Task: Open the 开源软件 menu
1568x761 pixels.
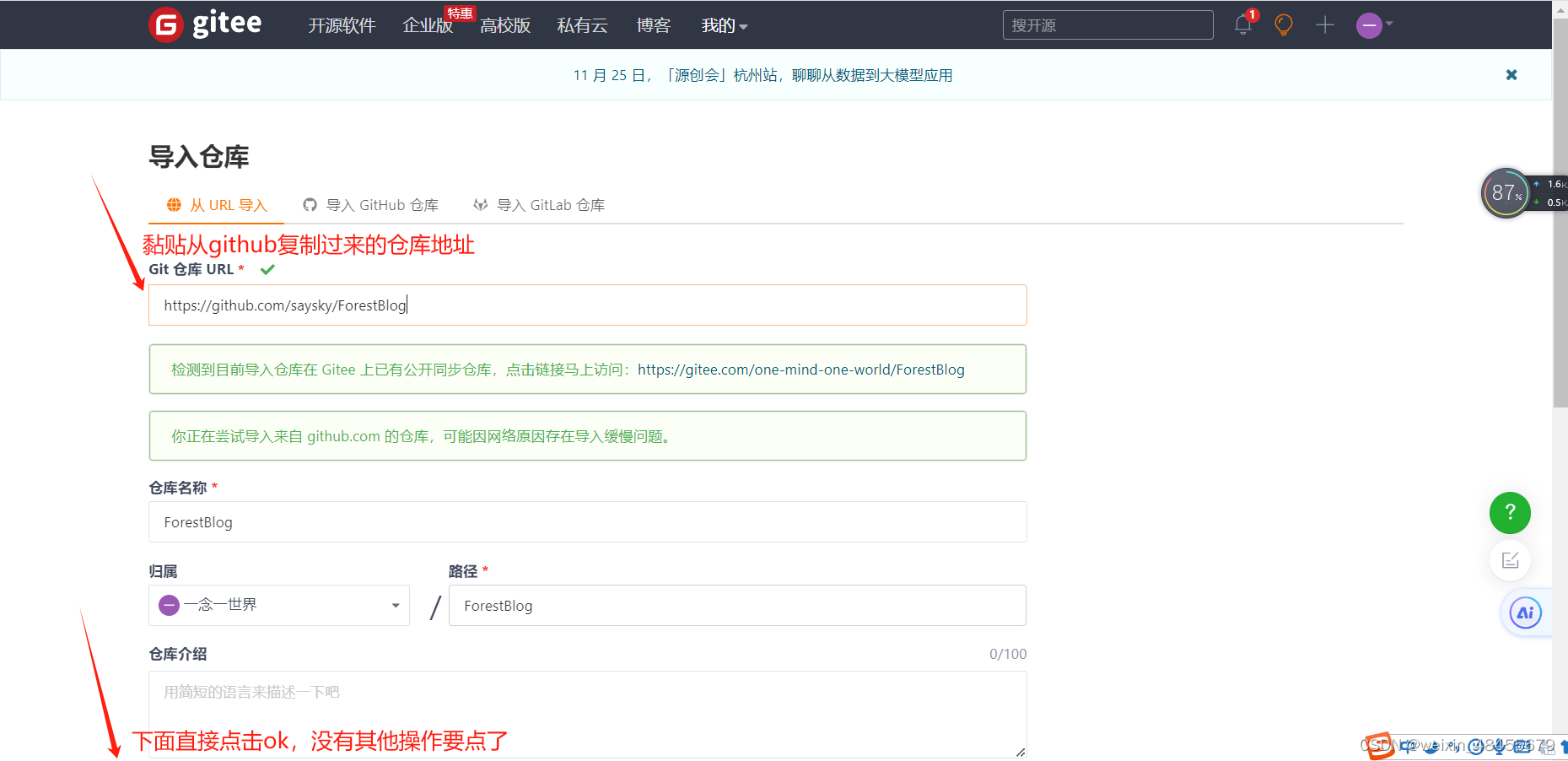Action: click(x=342, y=25)
